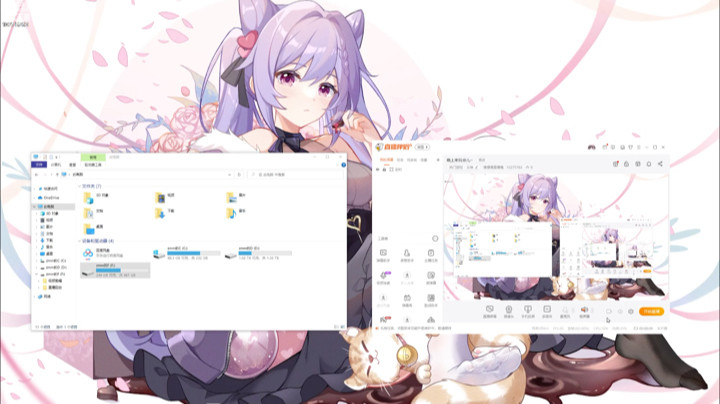
Task: Open the Computer ribbon tab in Explorer
Action: pos(56,164)
